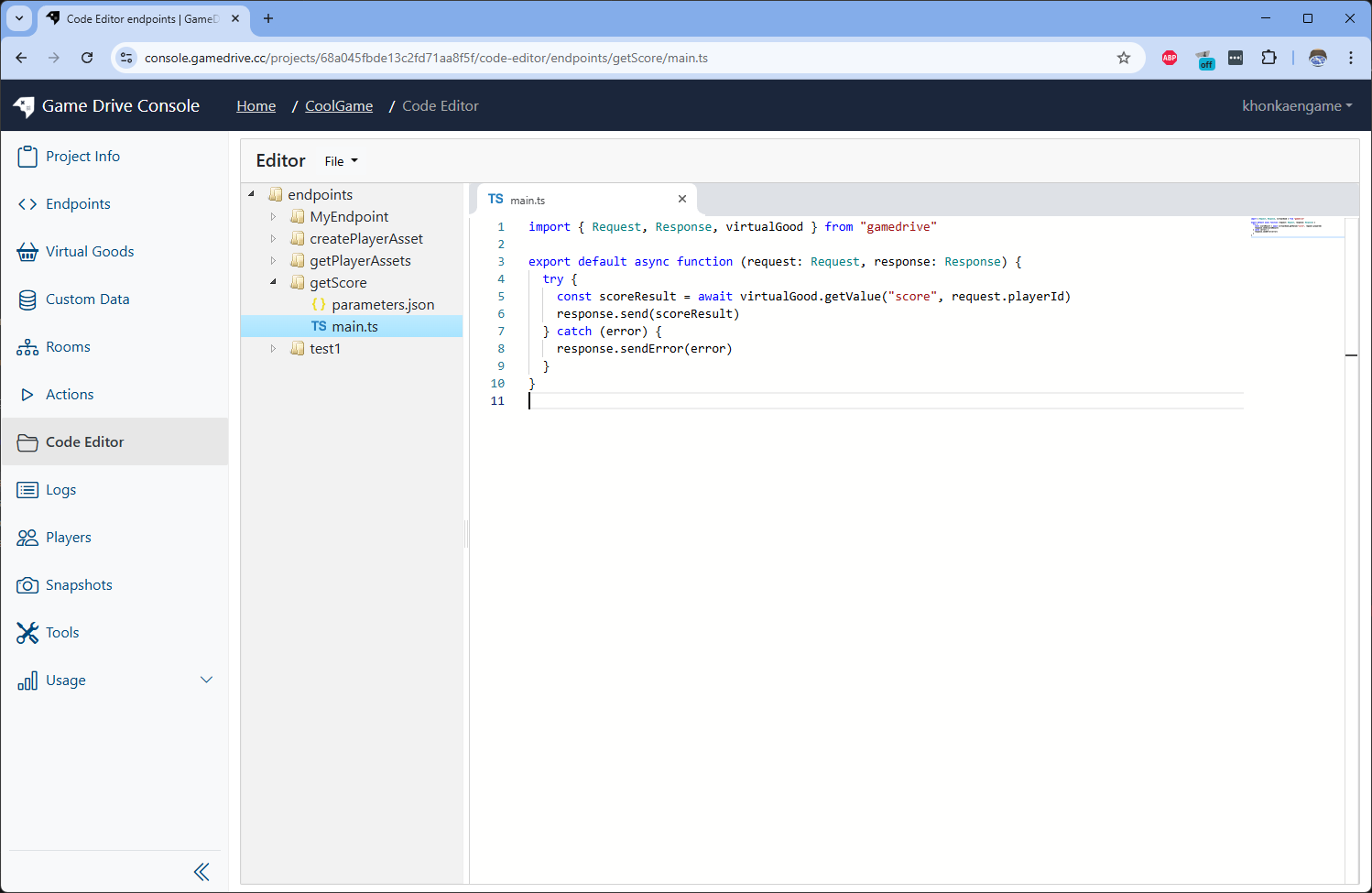Open the khonkaengame account menu
This screenshot has width=1372, height=893.
coord(1297,105)
